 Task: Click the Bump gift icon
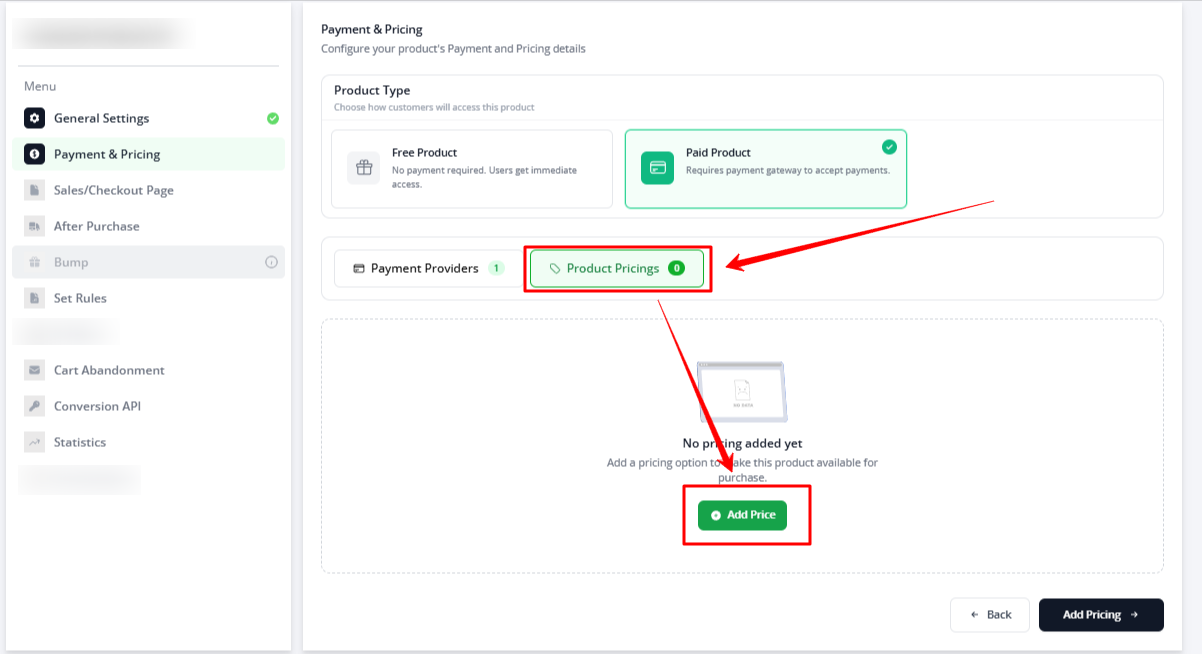click(35, 262)
